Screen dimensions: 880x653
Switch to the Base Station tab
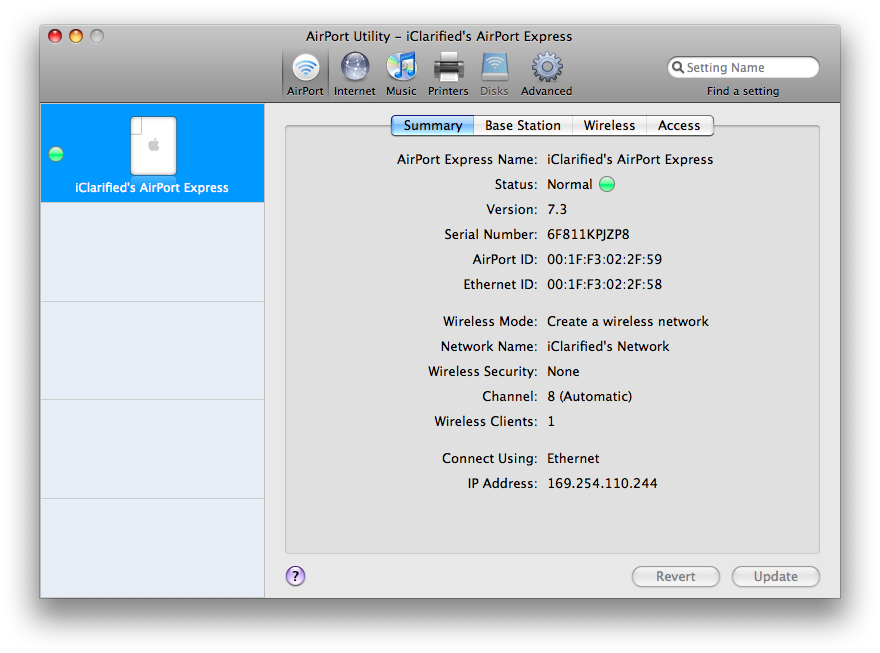(x=522, y=126)
